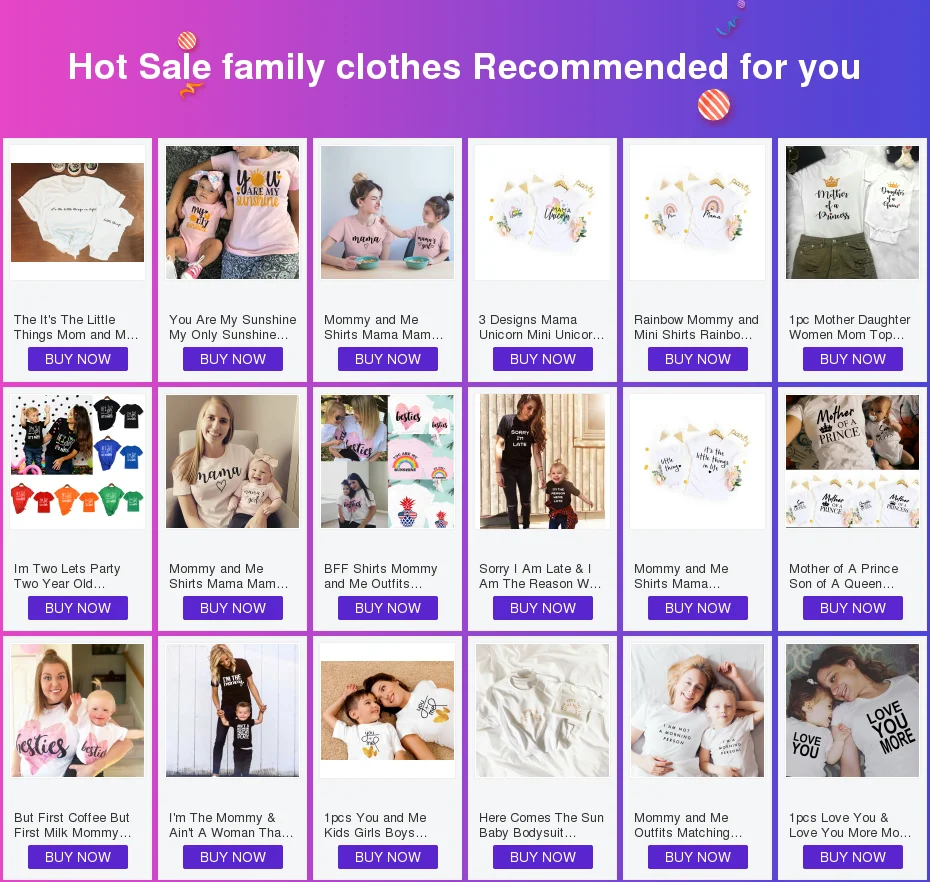Viewport: 930px width, 882px height.
Task: Buy the Im Two Lets Party shirt
Action: pos(78,608)
